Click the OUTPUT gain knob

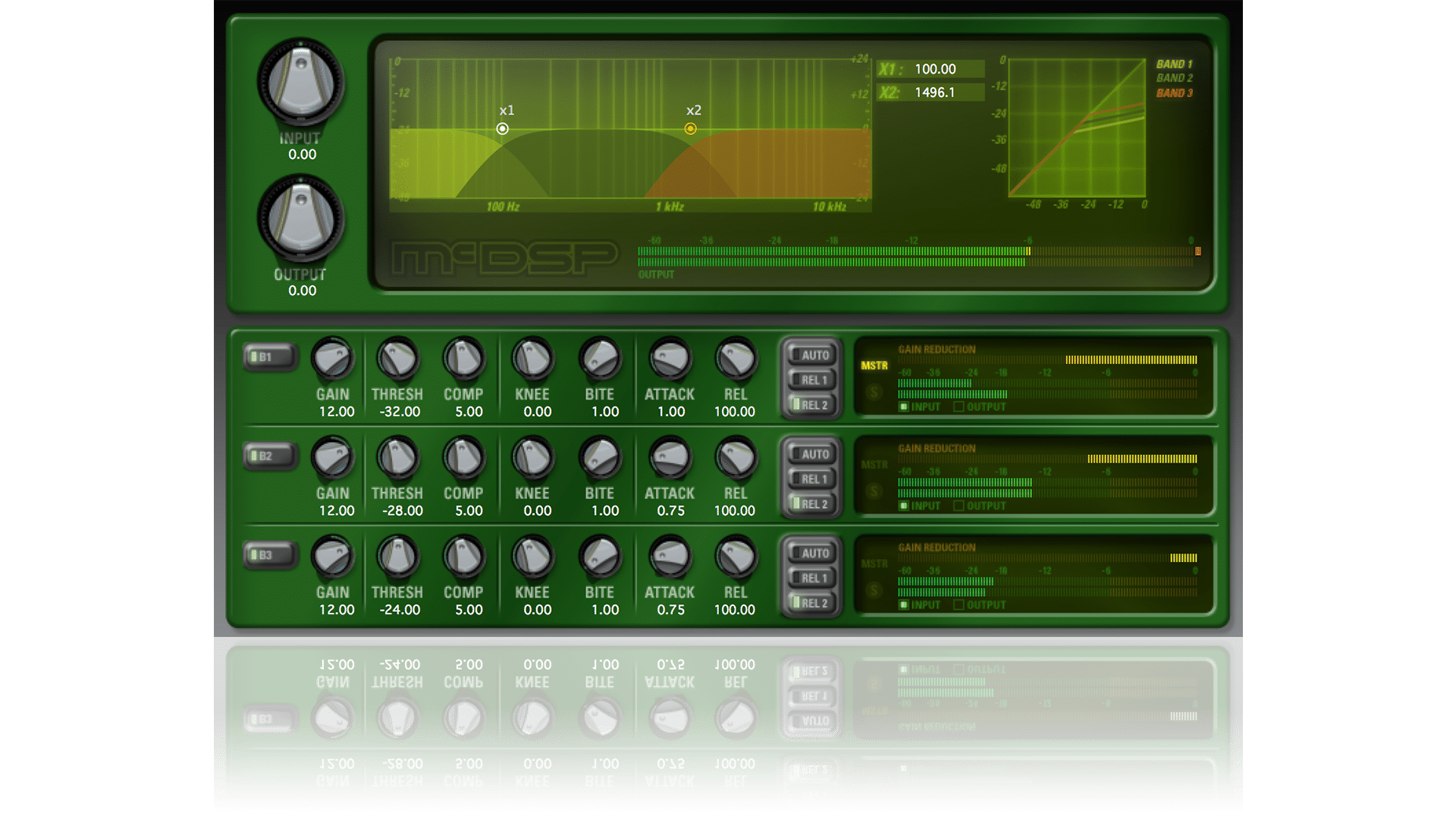(x=301, y=218)
